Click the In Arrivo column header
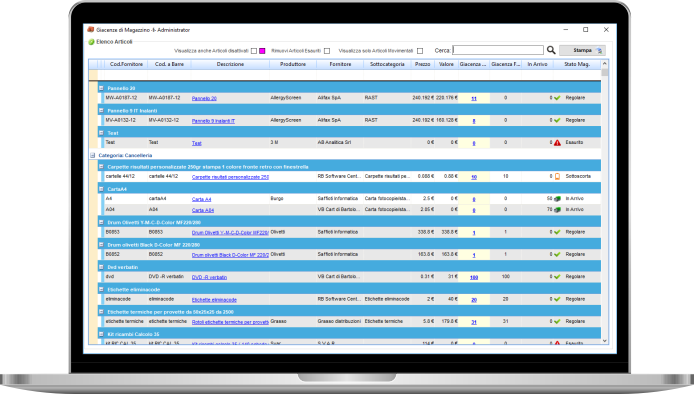 coord(537,64)
